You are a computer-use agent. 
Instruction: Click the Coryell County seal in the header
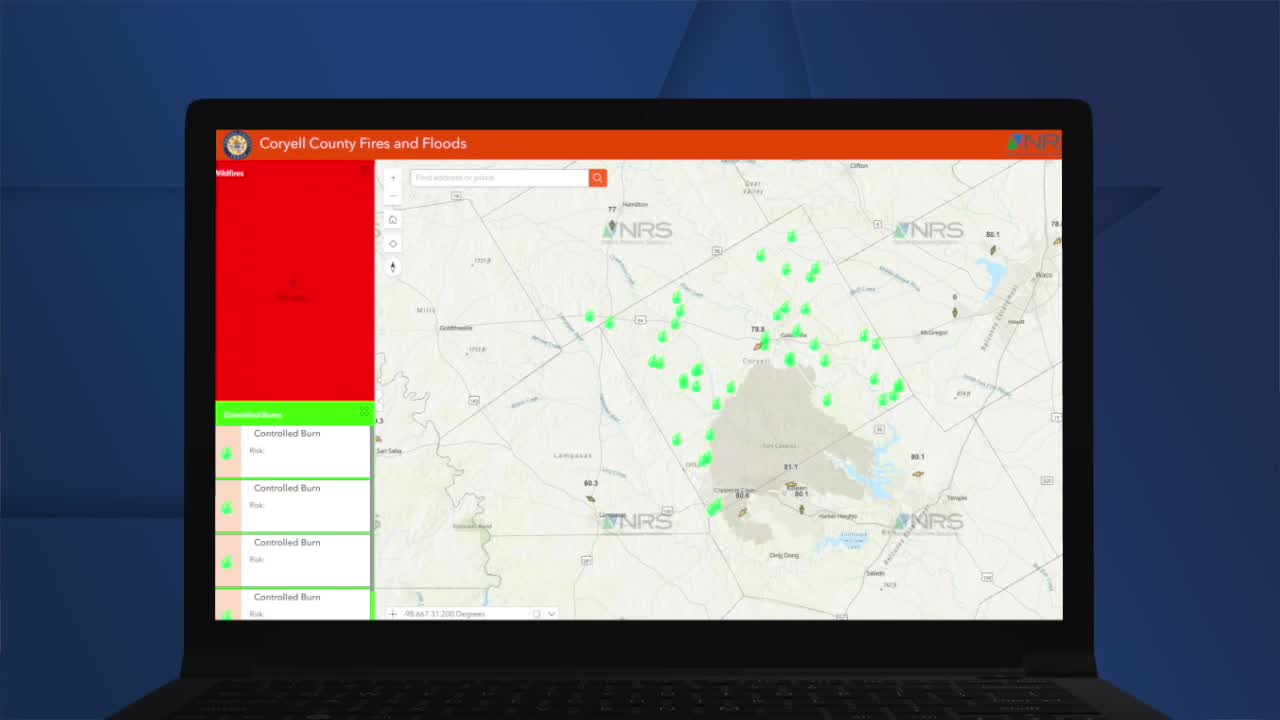pos(237,144)
